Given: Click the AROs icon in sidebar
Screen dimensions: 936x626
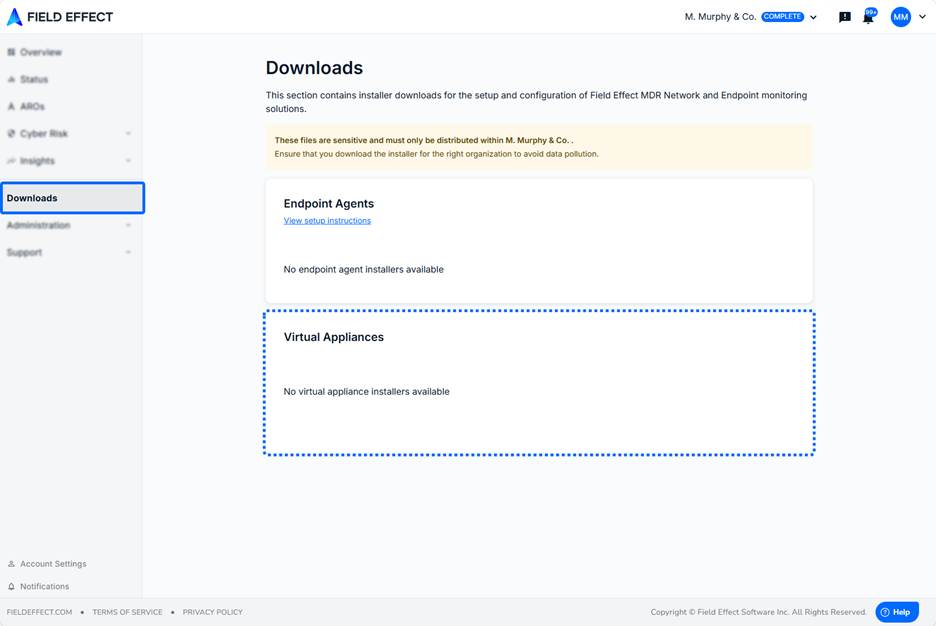Looking at the screenshot, I should (11, 106).
